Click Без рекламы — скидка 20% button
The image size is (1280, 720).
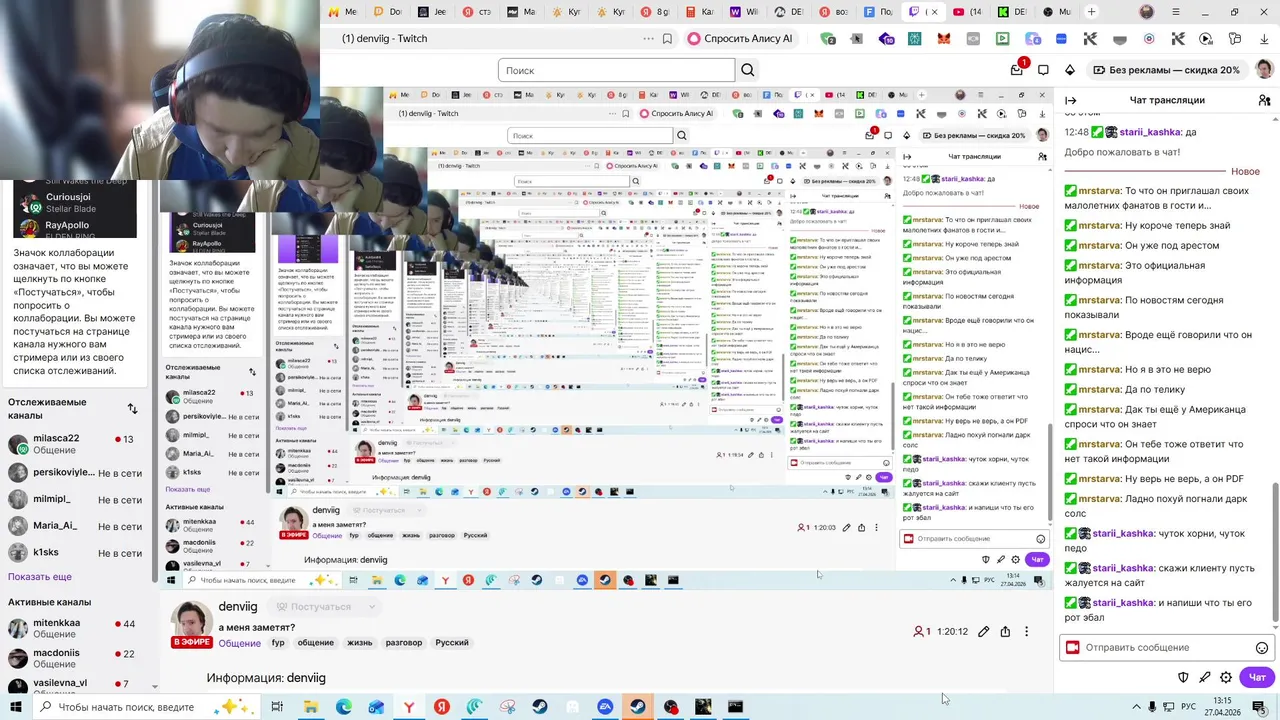click(1166, 70)
